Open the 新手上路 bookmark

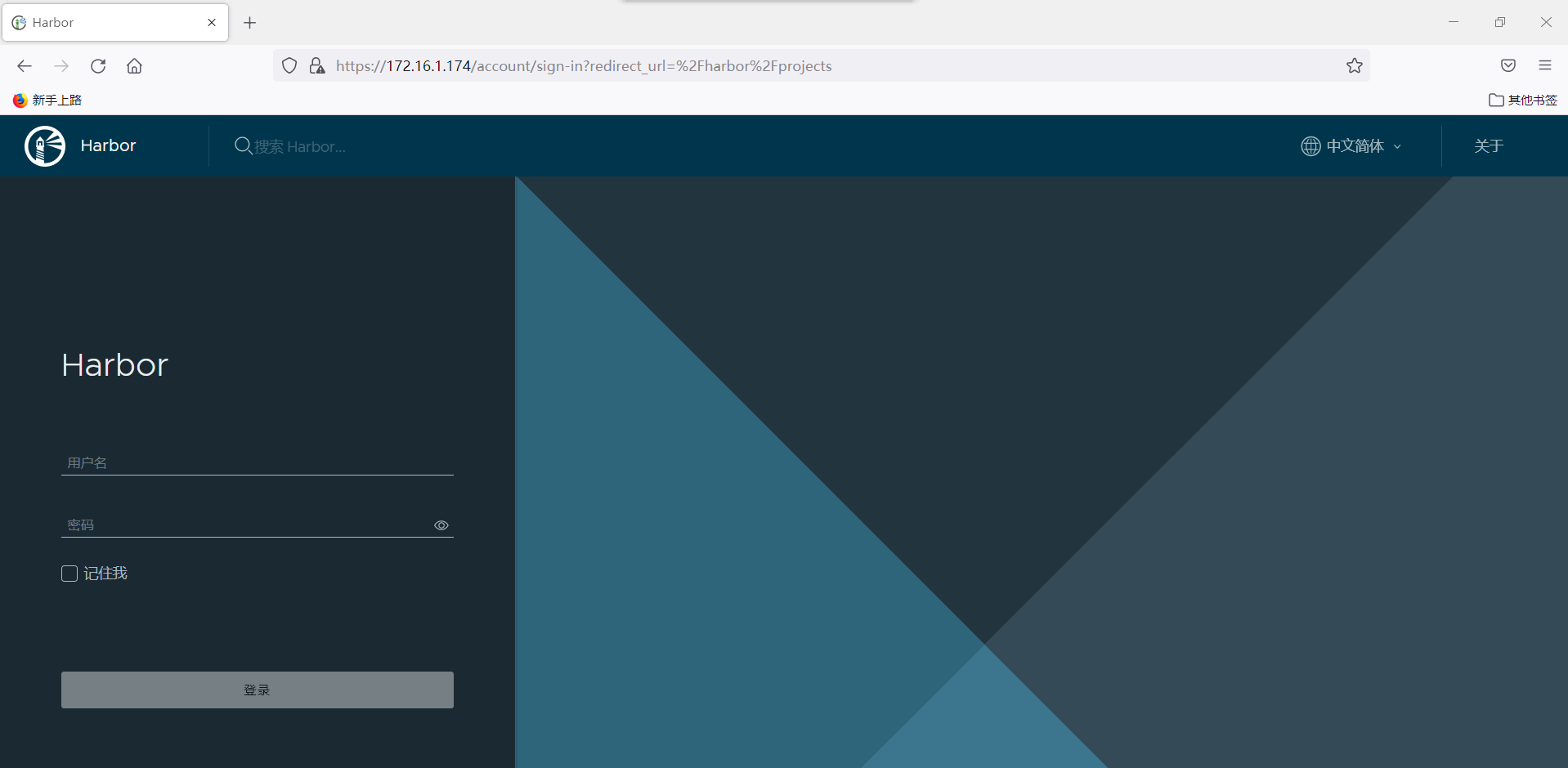(x=47, y=100)
